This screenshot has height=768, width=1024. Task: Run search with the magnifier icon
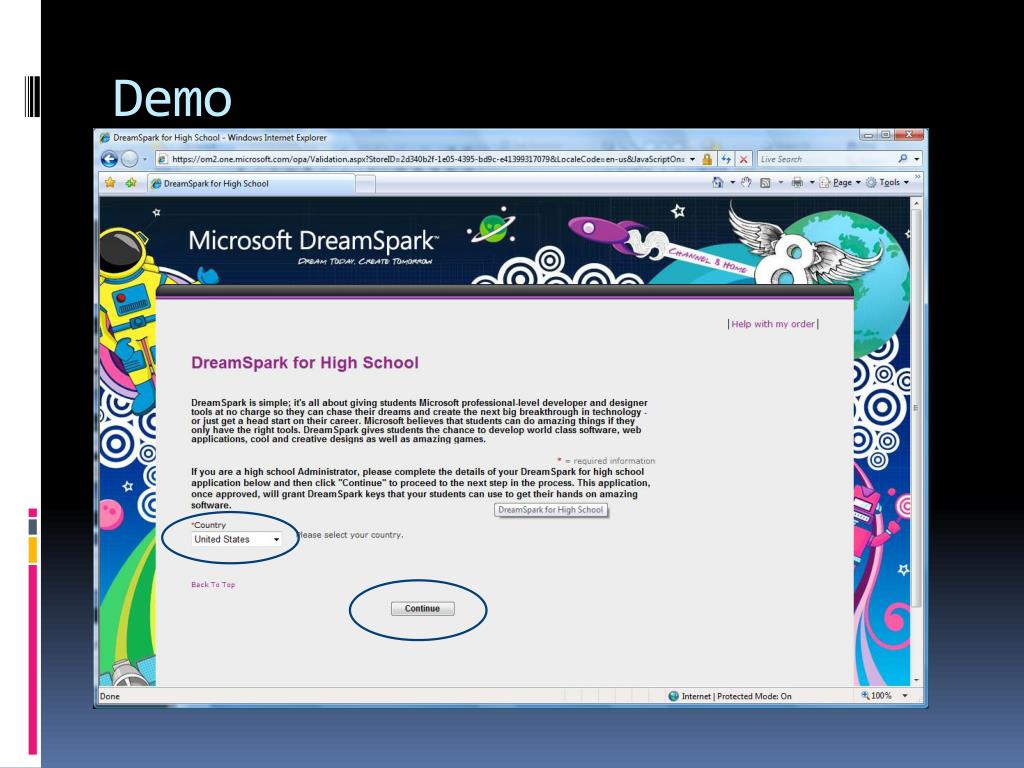click(903, 159)
